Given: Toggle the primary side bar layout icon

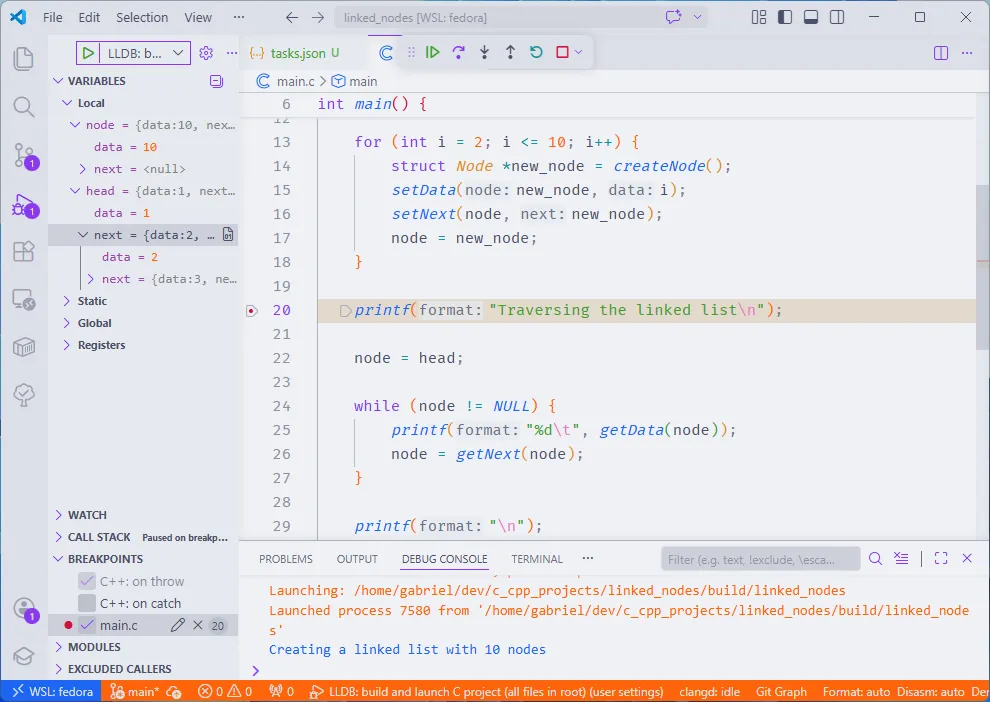Looking at the screenshot, I should click(785, 17).
